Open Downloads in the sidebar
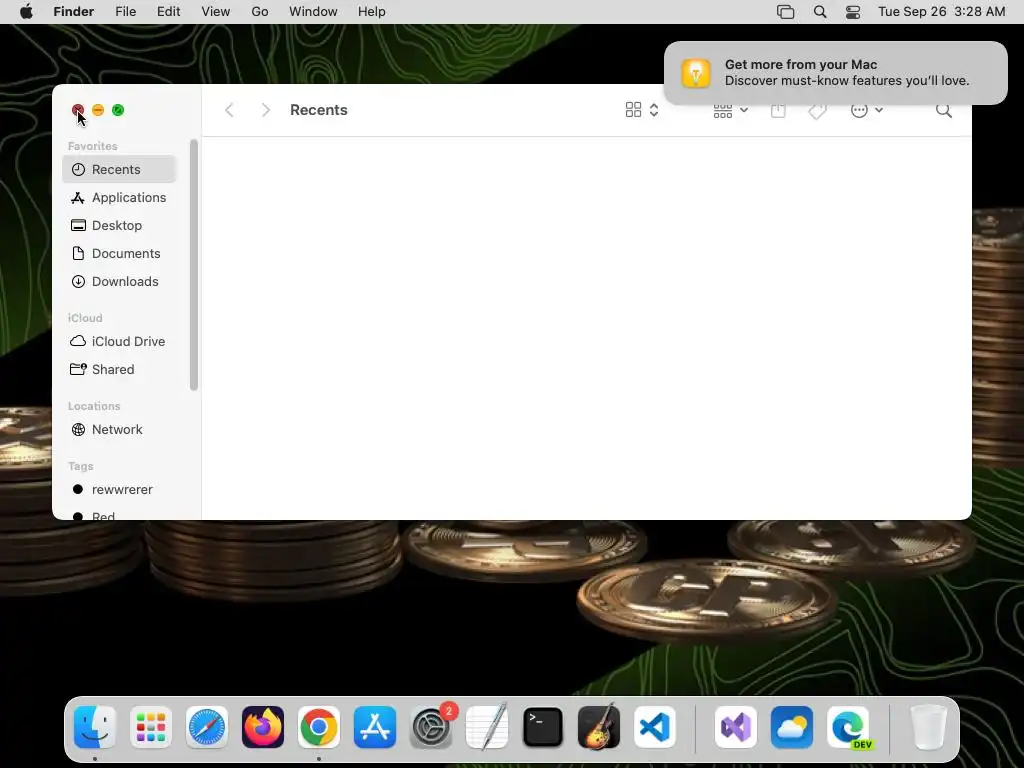Screen dimensions: 1024x768 point(120,281)
